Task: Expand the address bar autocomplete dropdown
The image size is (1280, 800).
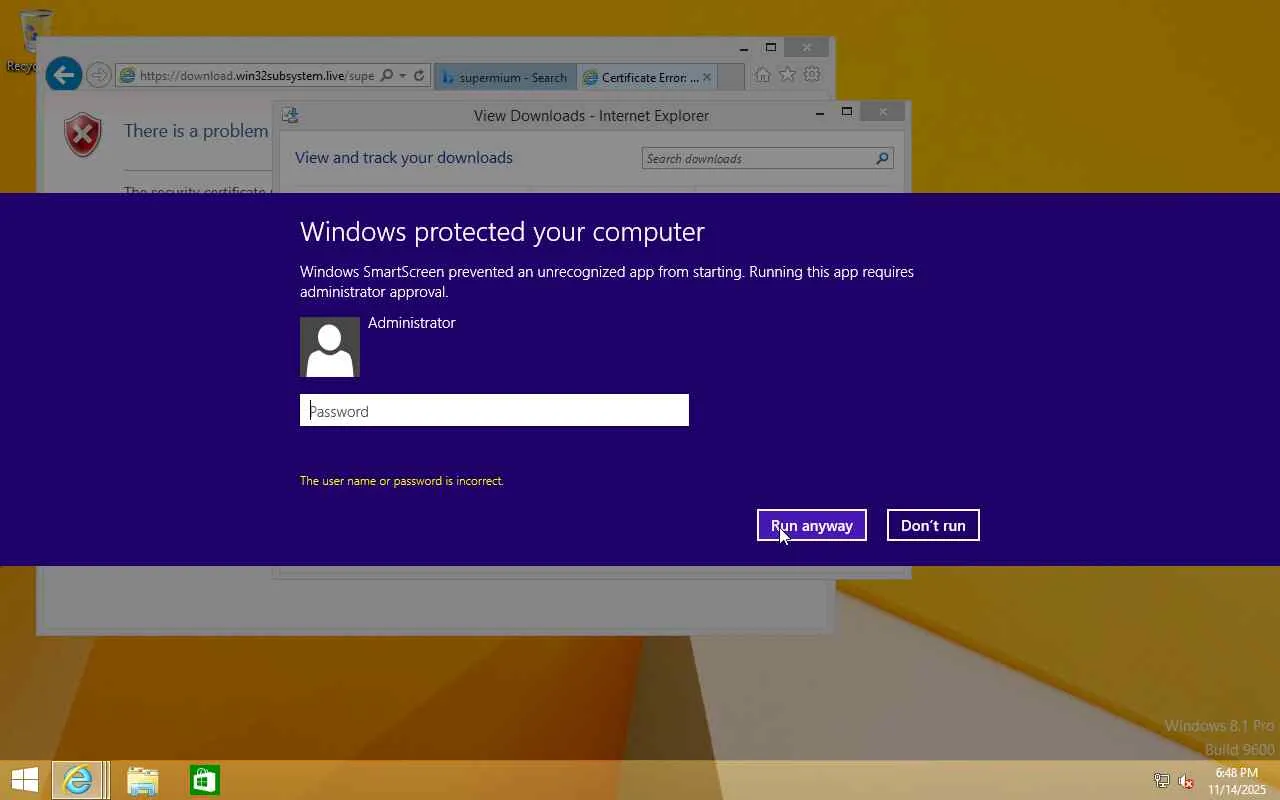Action: 403,76
